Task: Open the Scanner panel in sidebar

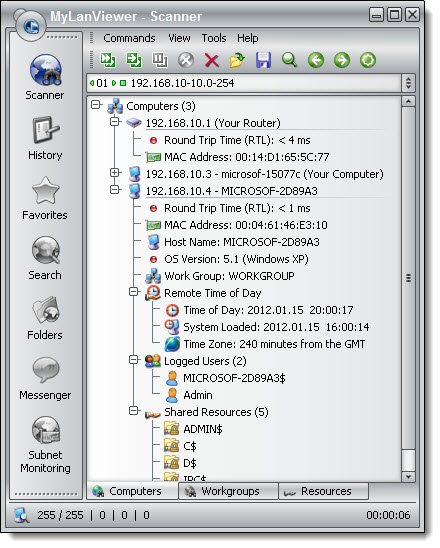Action: click(45, 77)
